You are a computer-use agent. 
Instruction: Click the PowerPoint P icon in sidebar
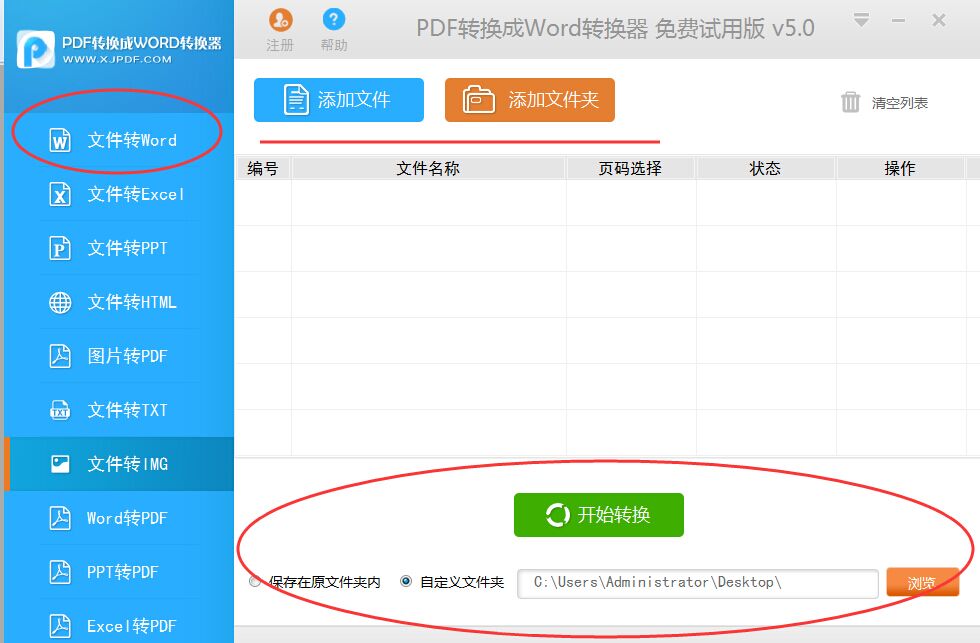pyautogui.click(x=60, y=248)
